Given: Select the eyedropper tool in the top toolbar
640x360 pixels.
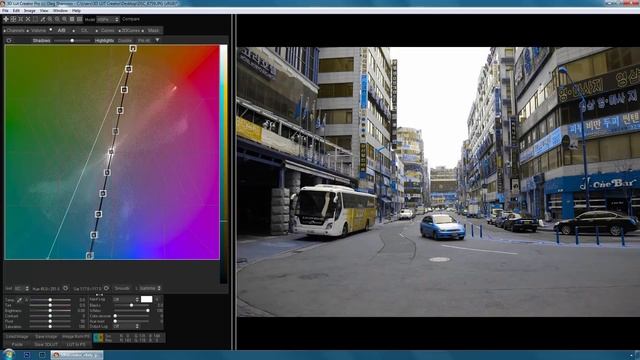Looking at the screenshot, I should 42,19.
